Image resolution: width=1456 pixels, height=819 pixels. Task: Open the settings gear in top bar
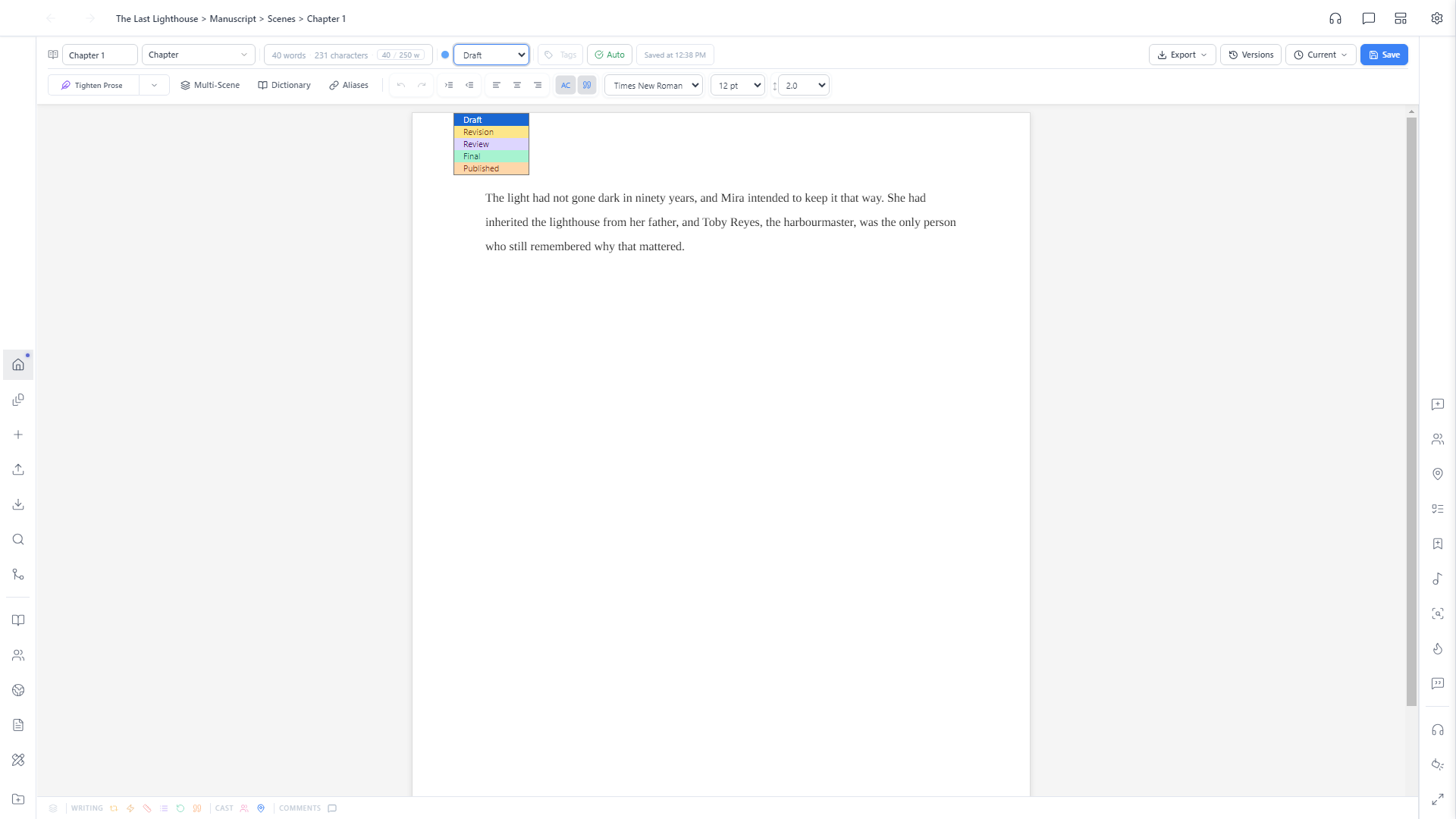[x=1437, y=18]
